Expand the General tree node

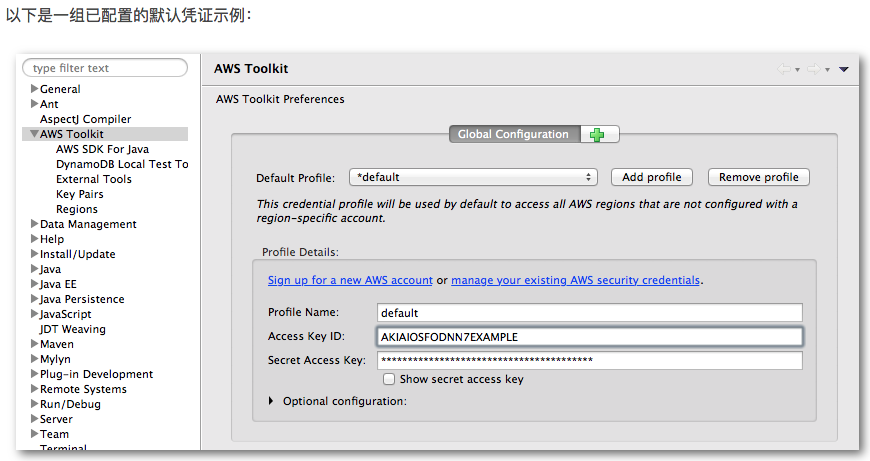pyautogui.click(x=34, y=88)
